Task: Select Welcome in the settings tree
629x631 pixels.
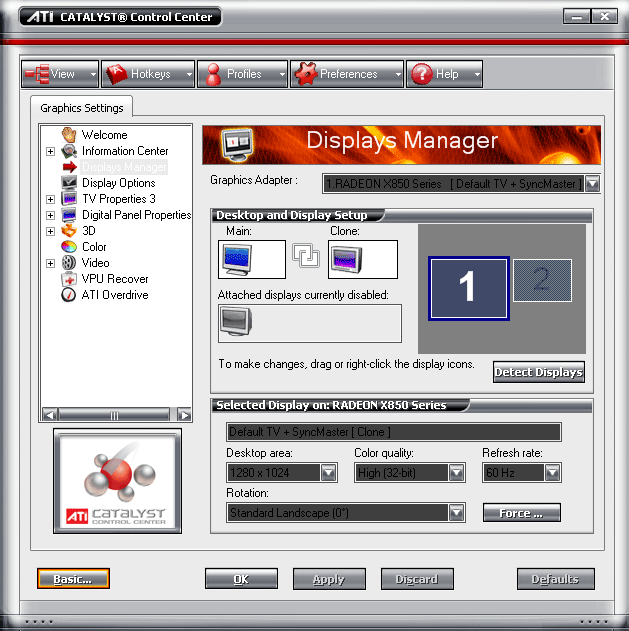Action: click(x=105, y=135)
